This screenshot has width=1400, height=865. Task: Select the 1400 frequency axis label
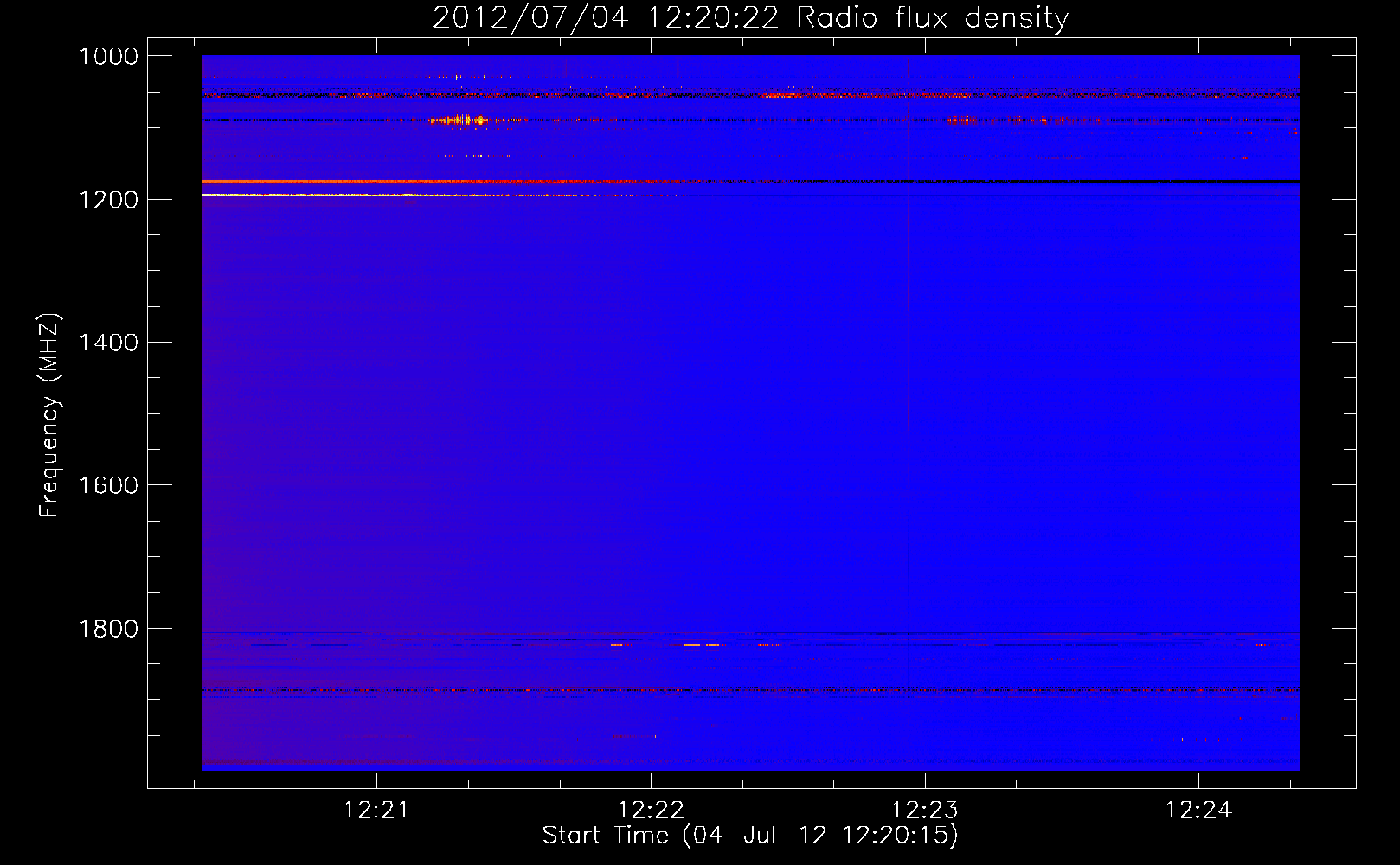(x=108, y=343)
